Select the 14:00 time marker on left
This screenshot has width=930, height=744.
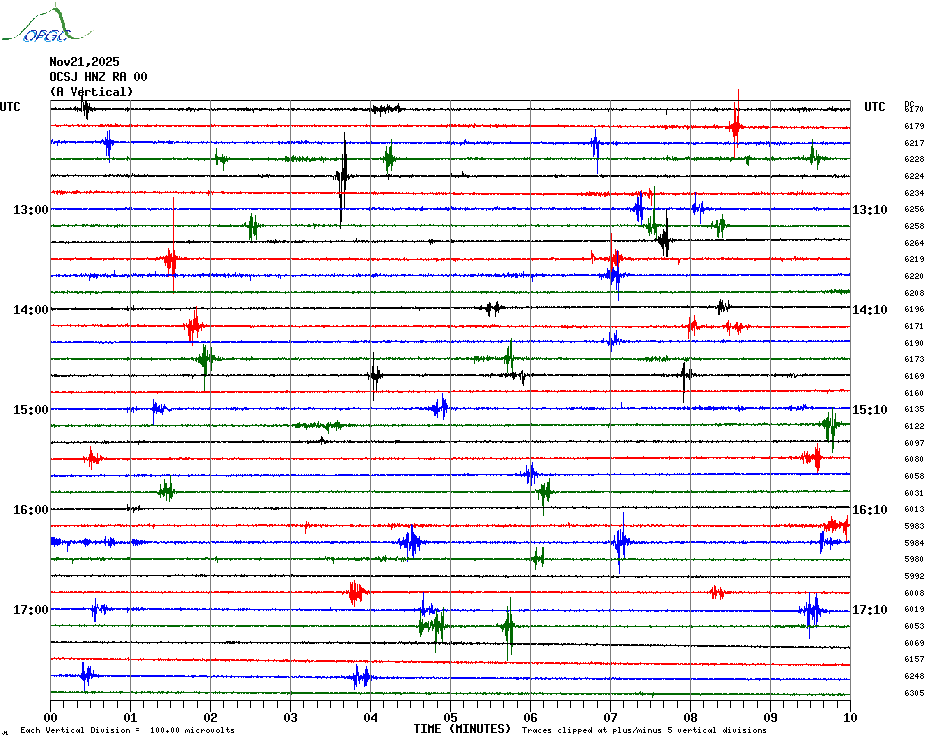point(31,310)
